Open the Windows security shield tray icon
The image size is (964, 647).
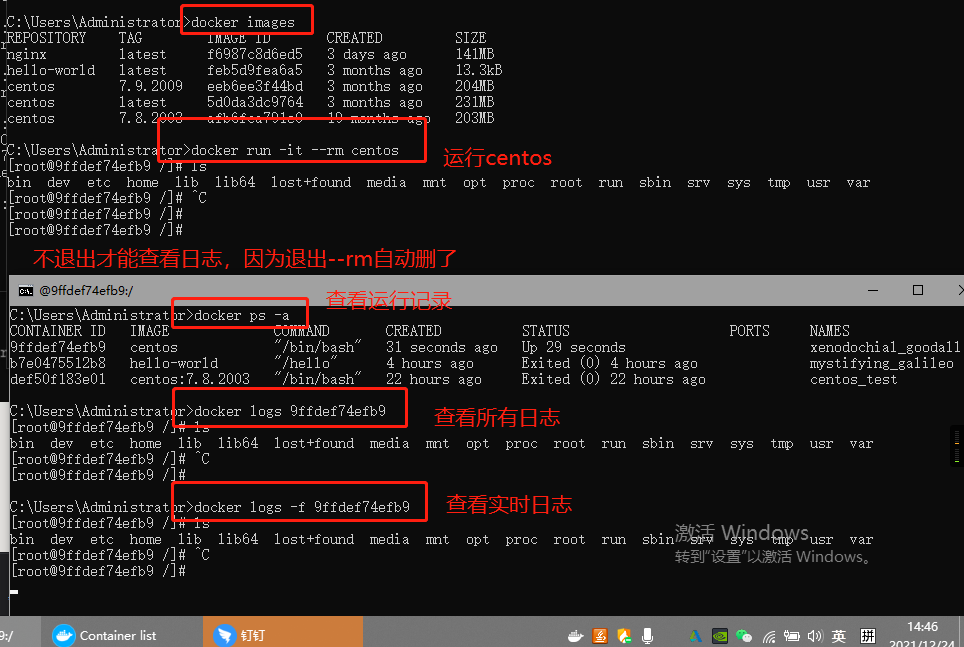624,636
